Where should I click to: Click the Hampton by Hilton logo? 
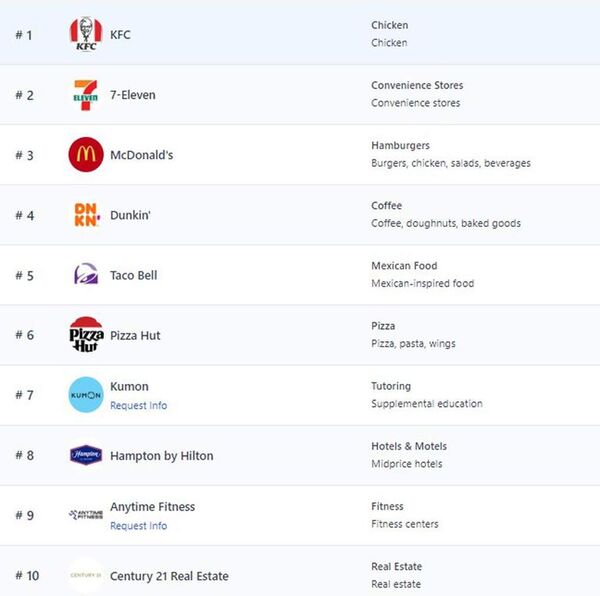click(86, 454)
